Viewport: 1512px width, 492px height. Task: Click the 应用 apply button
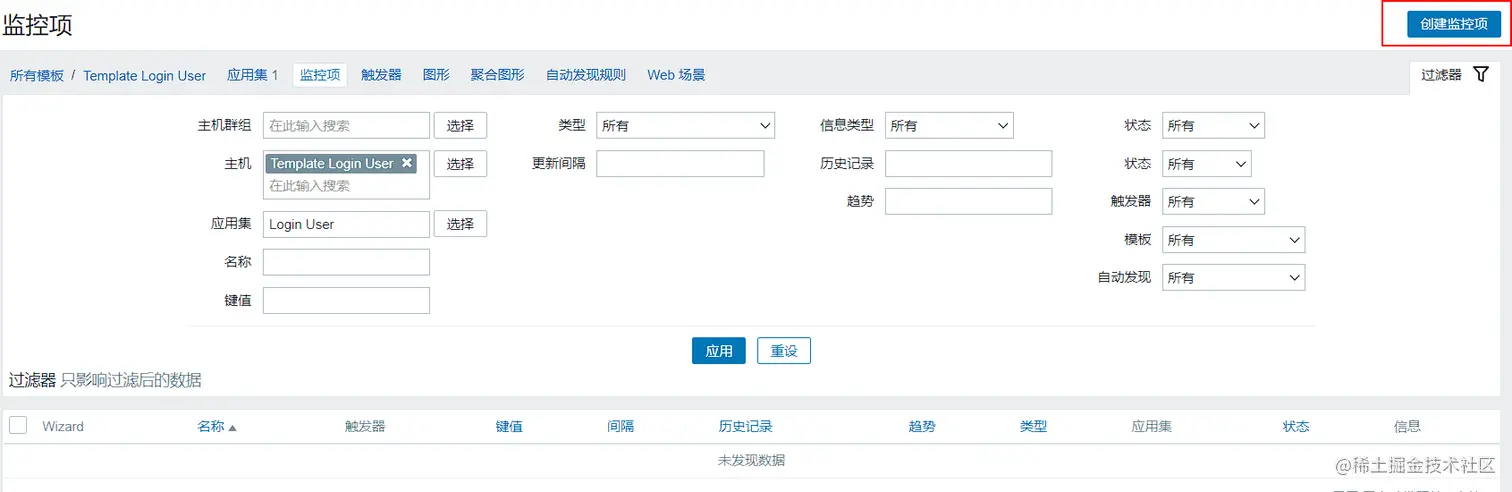pos(718,350)
